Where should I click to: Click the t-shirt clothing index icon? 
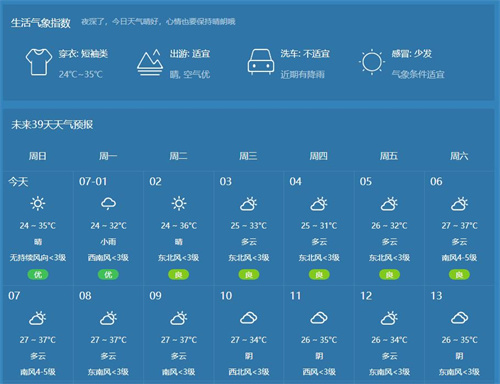tap(39, 62)
